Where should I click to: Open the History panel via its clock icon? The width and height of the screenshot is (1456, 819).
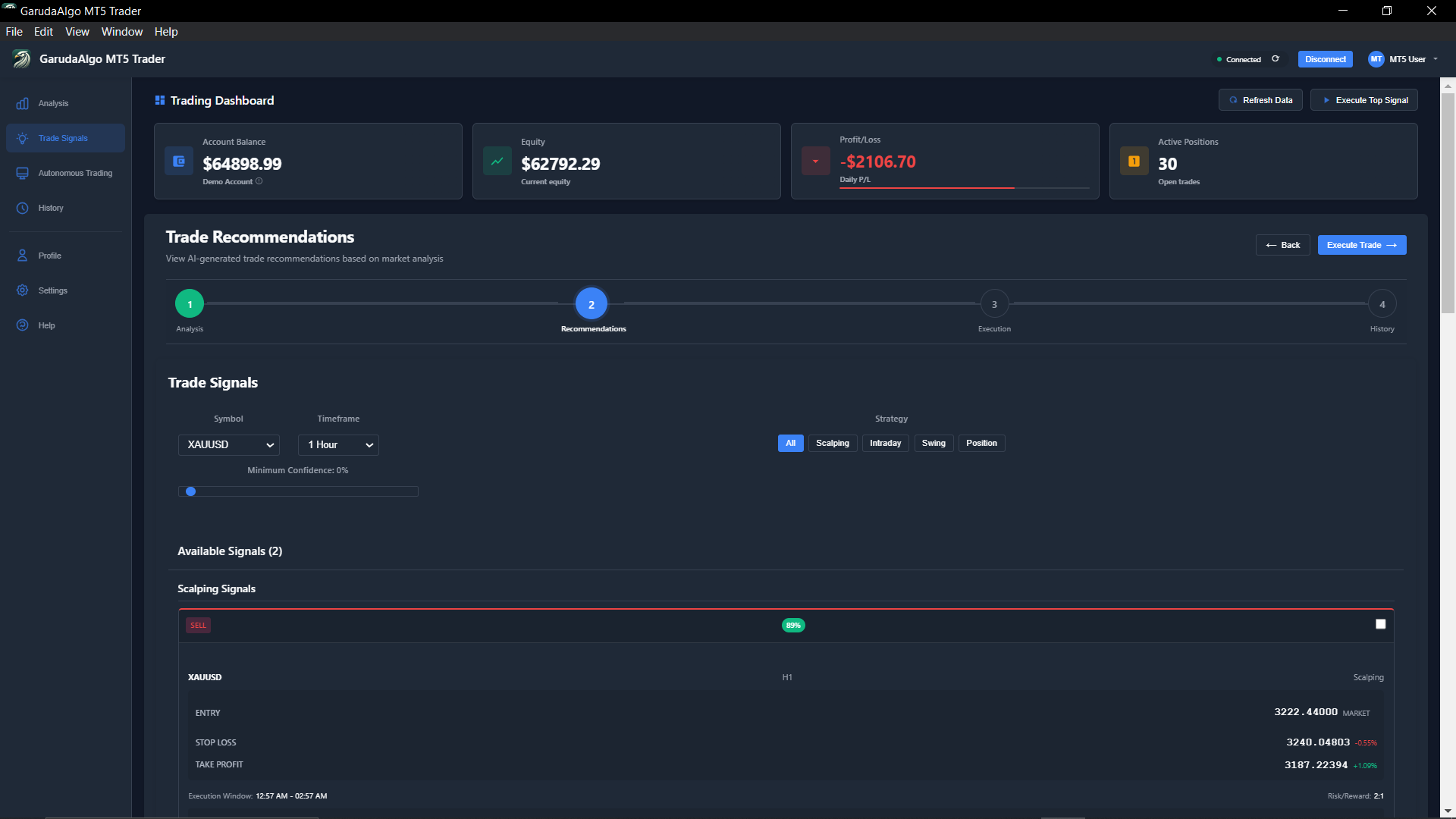click(x=22, y=208)
